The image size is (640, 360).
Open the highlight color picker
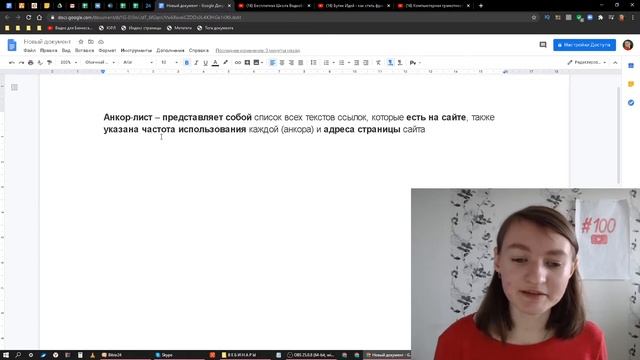coord(225,62)
